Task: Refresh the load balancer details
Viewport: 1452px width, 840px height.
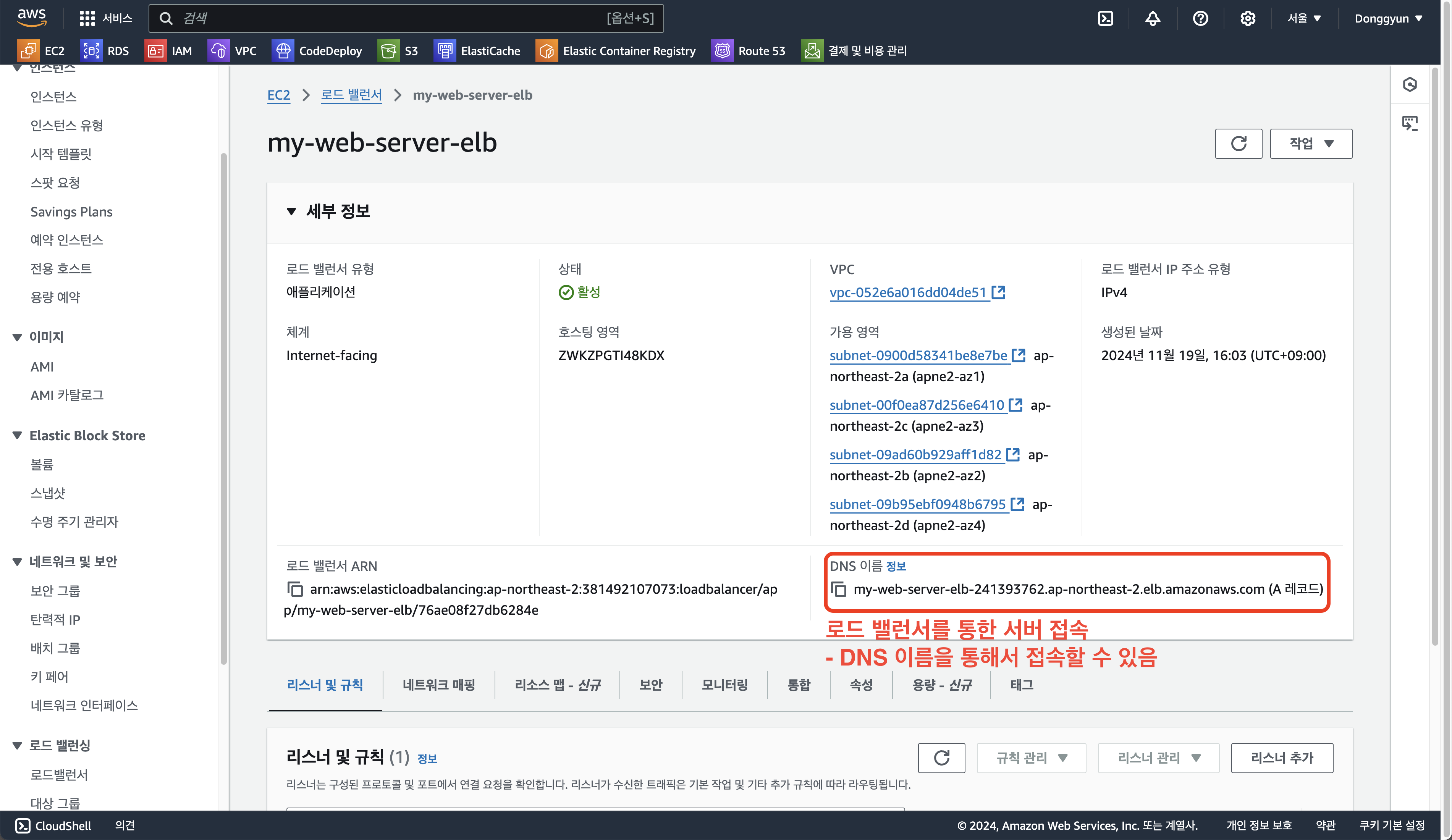Action: pos(1238,144)
